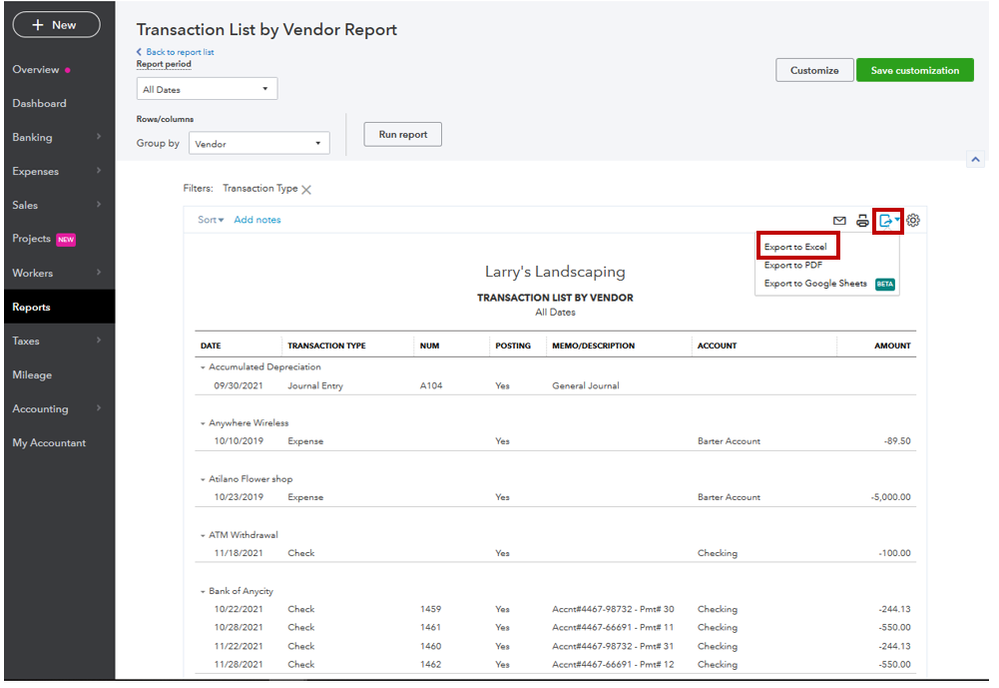The width and height of the screenshot is (999, 688).
Task: Open the export icon dropdown
Action: [888, 221]
